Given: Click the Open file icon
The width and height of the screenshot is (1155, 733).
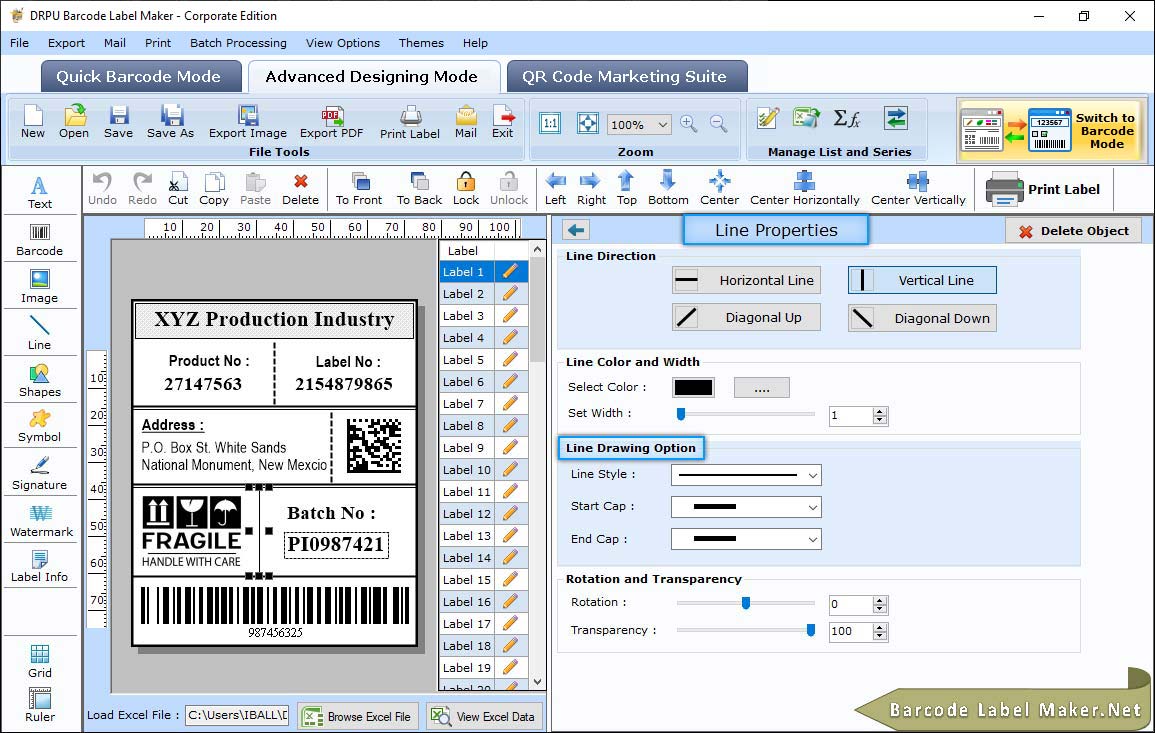Looking at the screenshot, I should click(74, 122).
